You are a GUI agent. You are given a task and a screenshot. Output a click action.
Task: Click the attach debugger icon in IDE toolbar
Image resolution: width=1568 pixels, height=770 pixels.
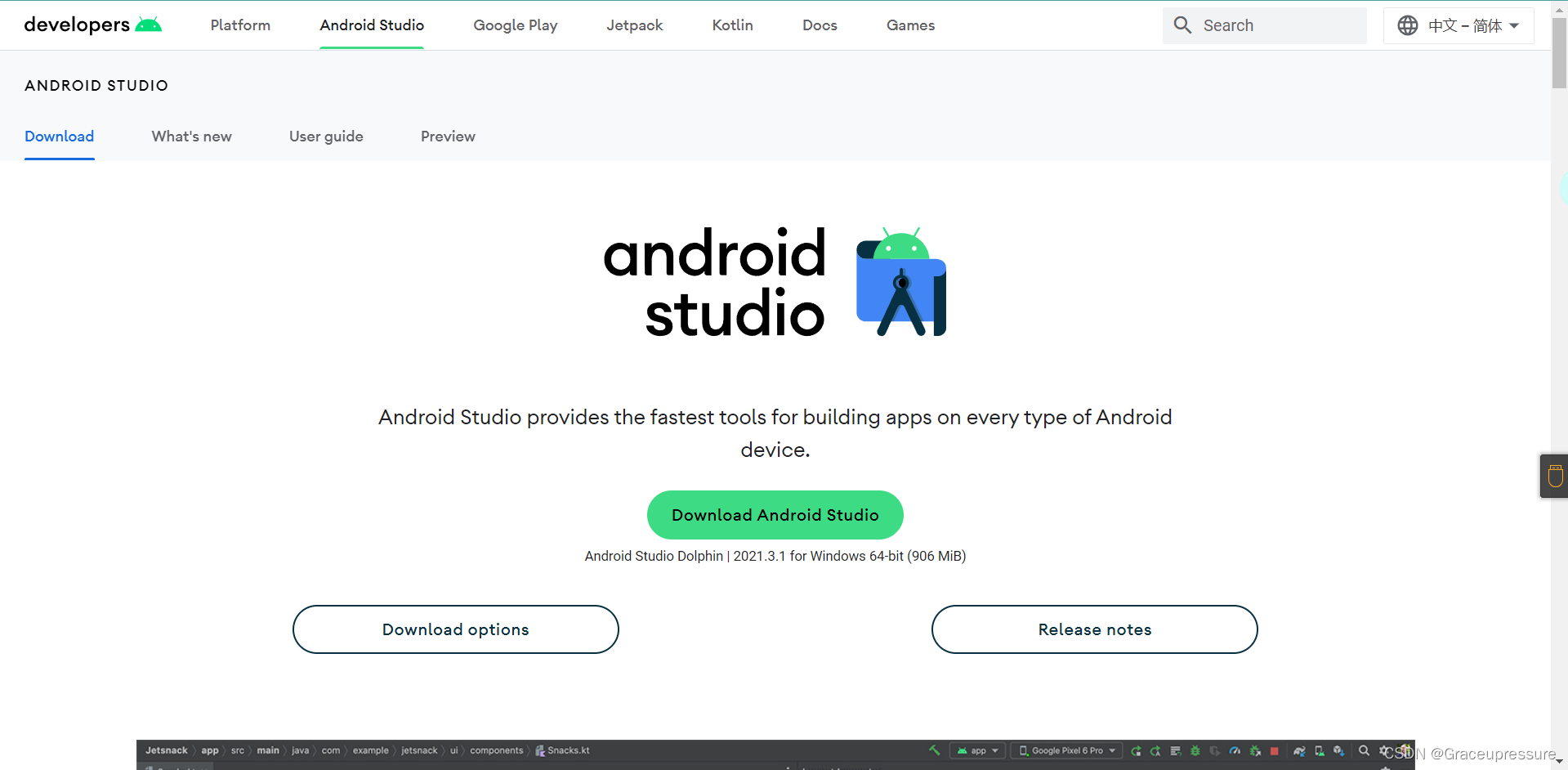pyautogui.click(x=1256, y=750)
